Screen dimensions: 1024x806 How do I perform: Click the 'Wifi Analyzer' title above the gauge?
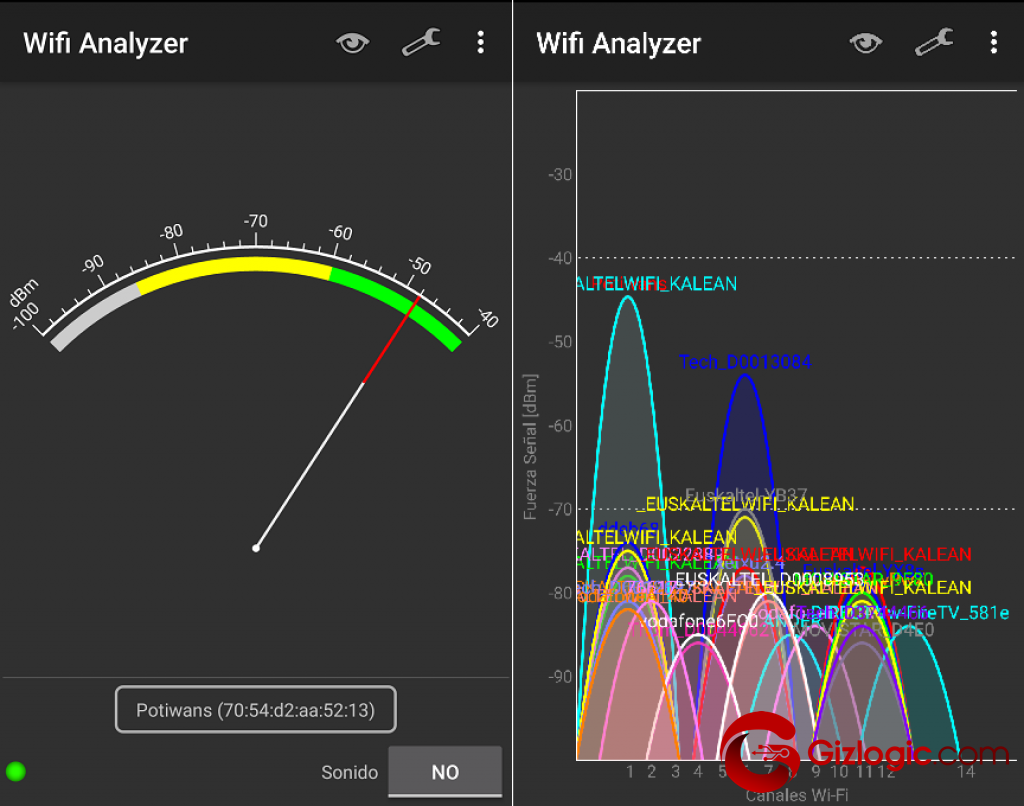click(x=106, y=44)
